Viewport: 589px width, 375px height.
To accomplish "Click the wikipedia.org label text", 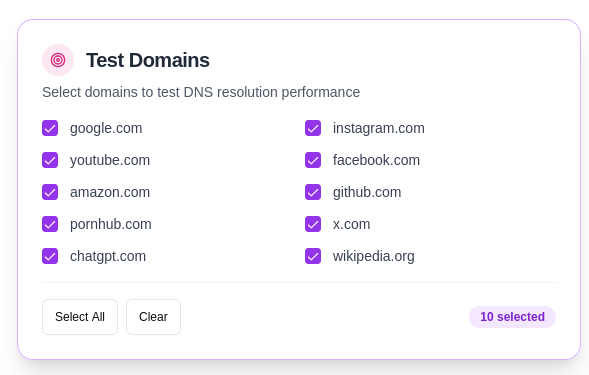I will tap(374, 256).
